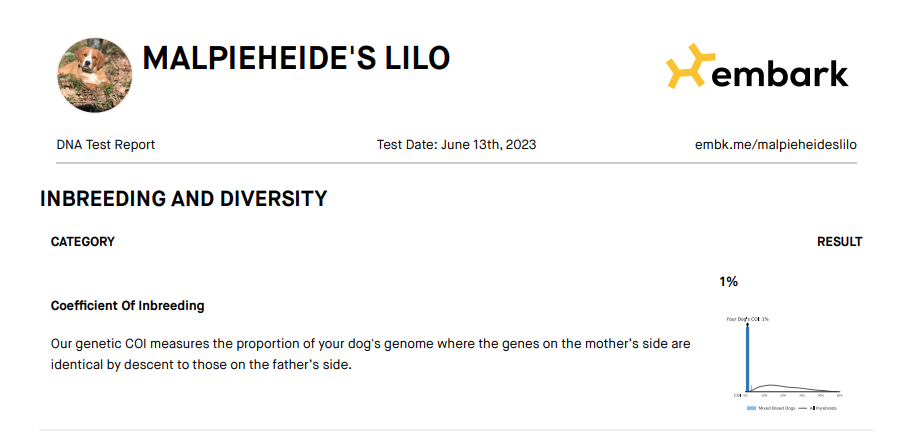
Task: Click the DNA Test Report label
Action: 106,144
